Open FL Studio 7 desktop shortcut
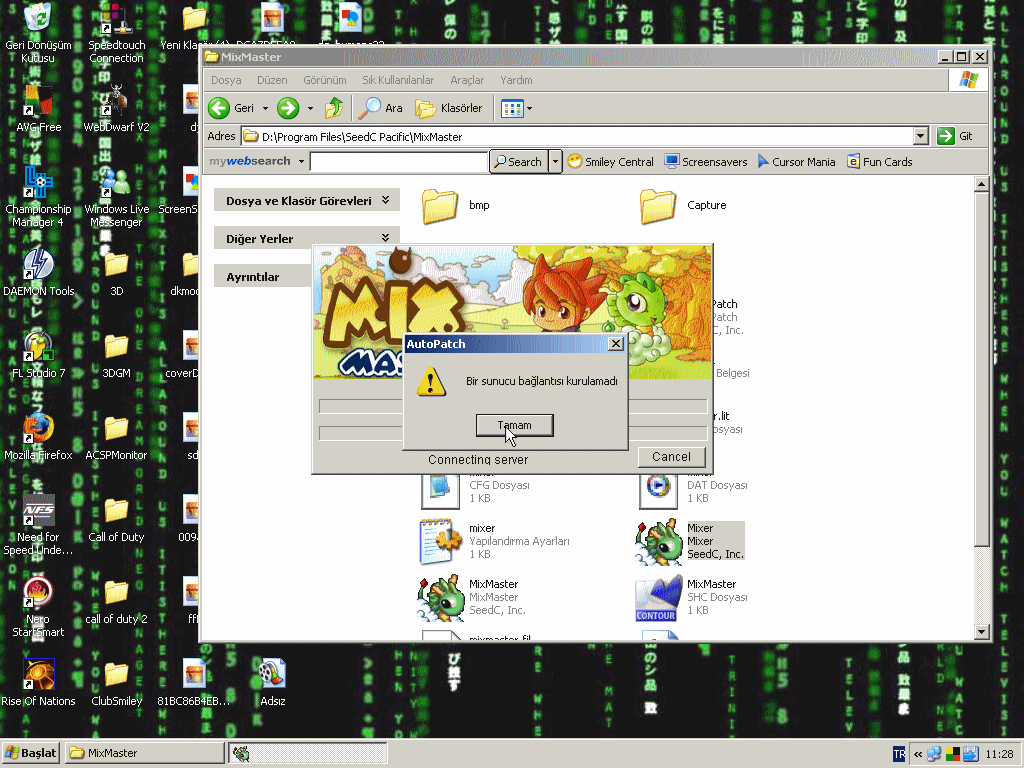The height and width of the screenshot is (768, 1024). (x=39, y=355)
